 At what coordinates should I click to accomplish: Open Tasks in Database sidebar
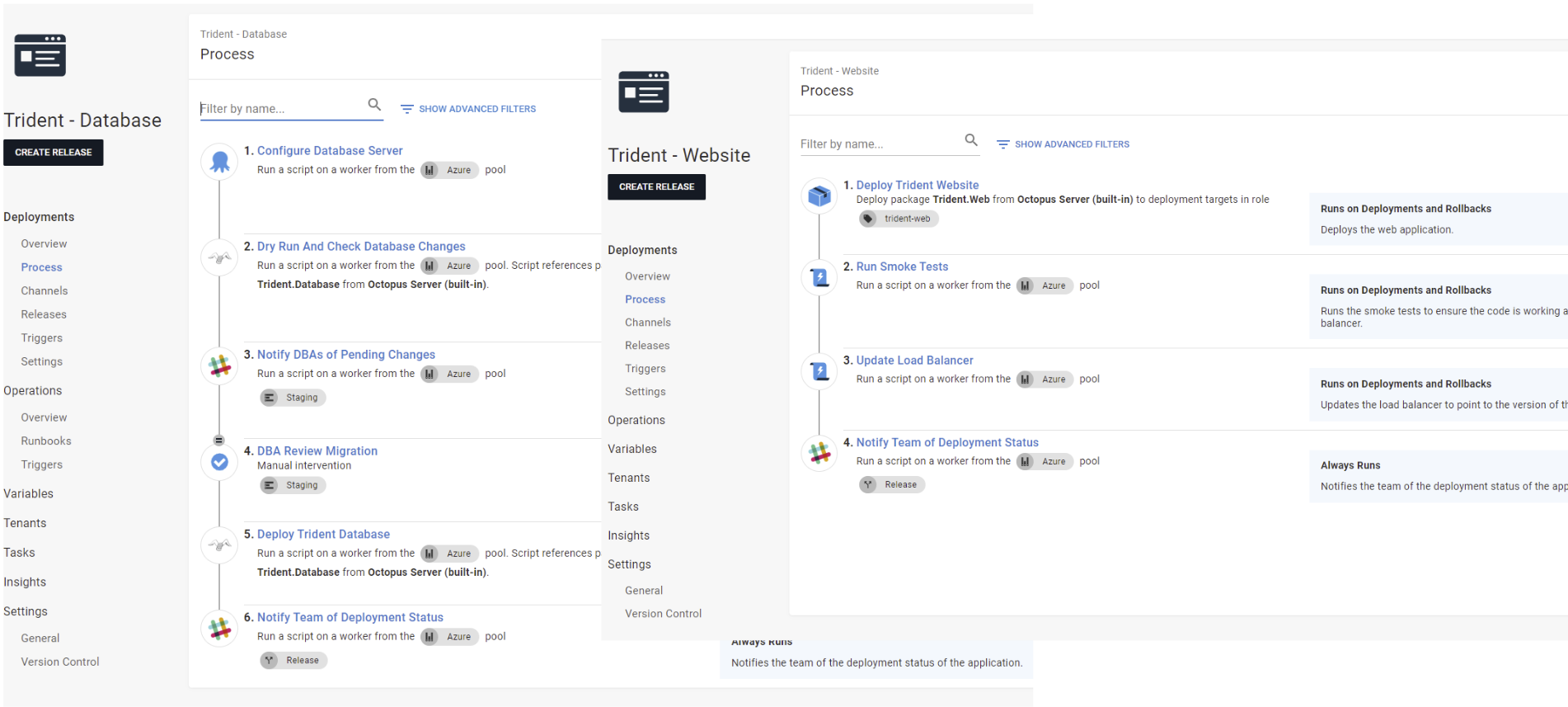coord(19,553)
